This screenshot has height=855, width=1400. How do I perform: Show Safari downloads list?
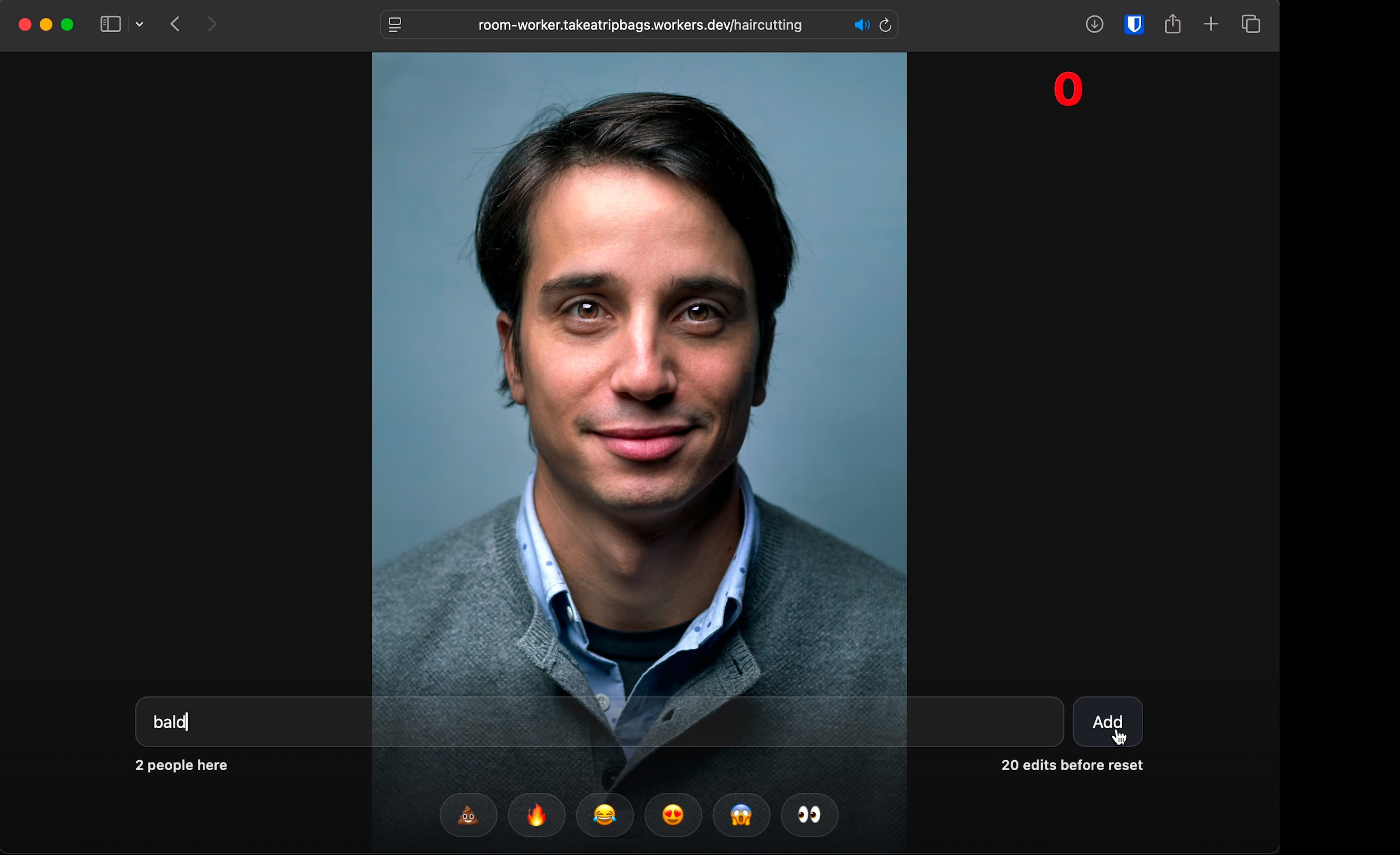click(1094, 25)
